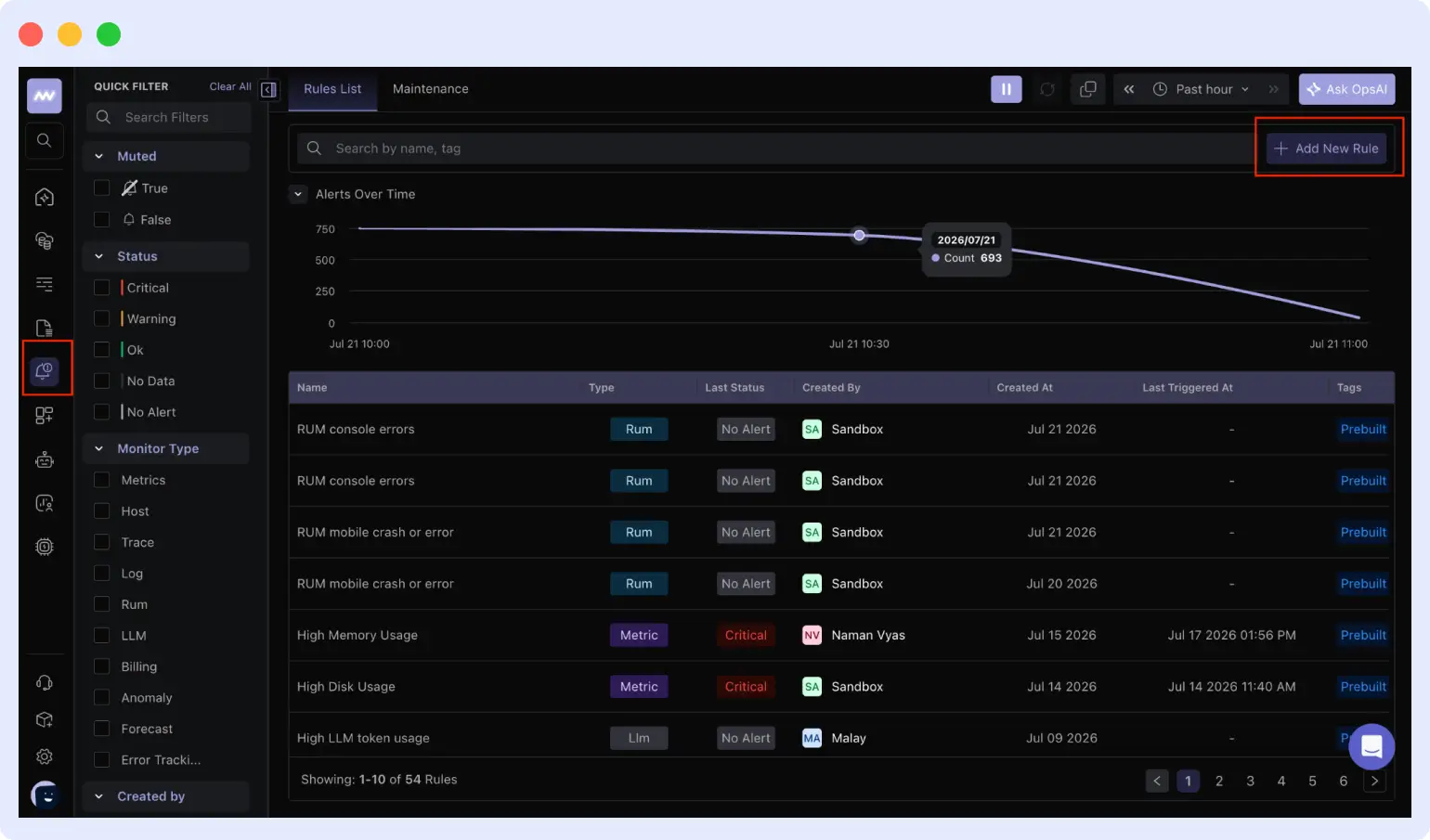1430x840 pixels.
Task: Open the user avatar at sidebar bottom
Action: (45, 795)
